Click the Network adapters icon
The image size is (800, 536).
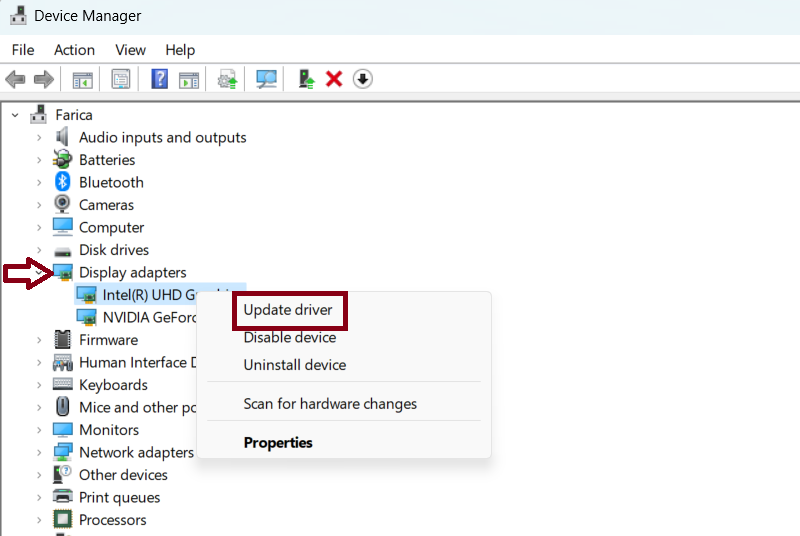[62, 452]
